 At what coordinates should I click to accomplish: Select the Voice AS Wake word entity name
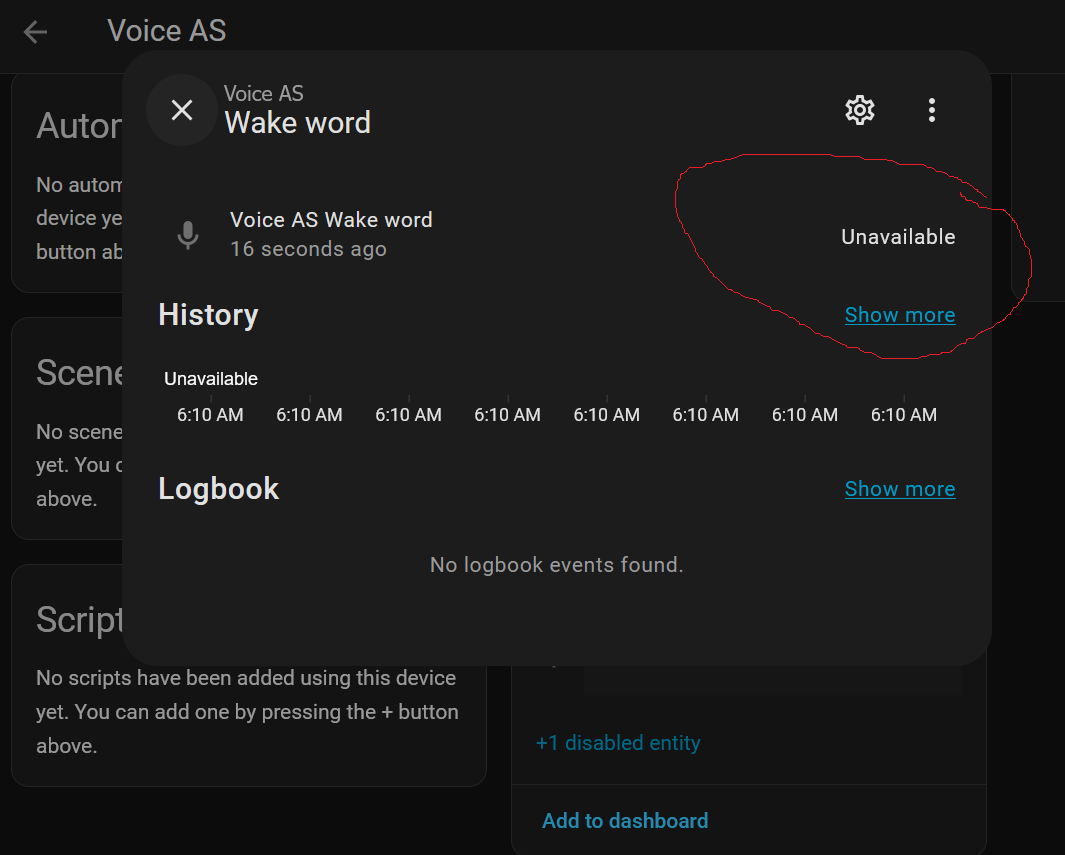tap(331, 220)
